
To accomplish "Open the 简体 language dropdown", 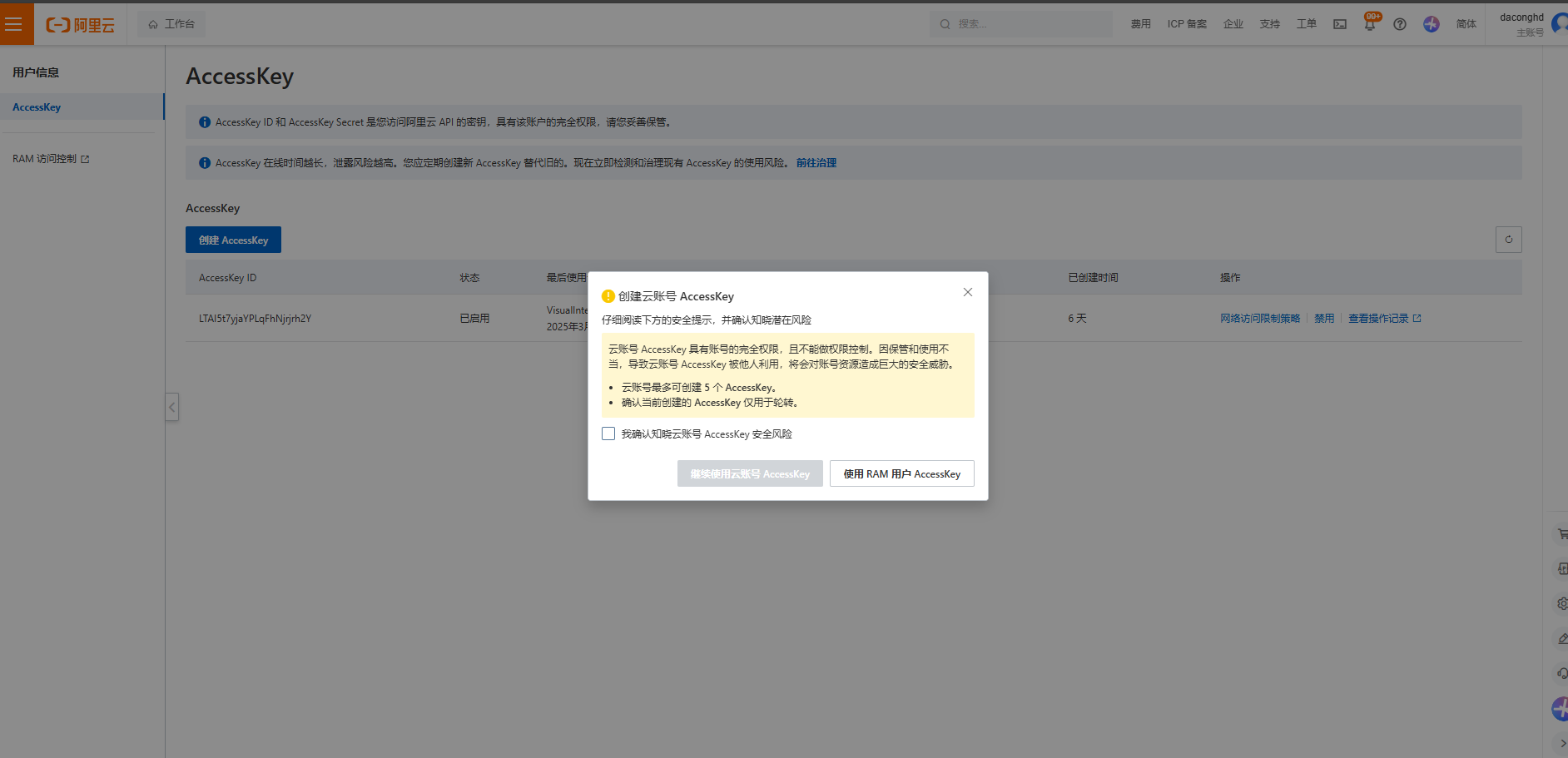I will tap(1466, 24).
